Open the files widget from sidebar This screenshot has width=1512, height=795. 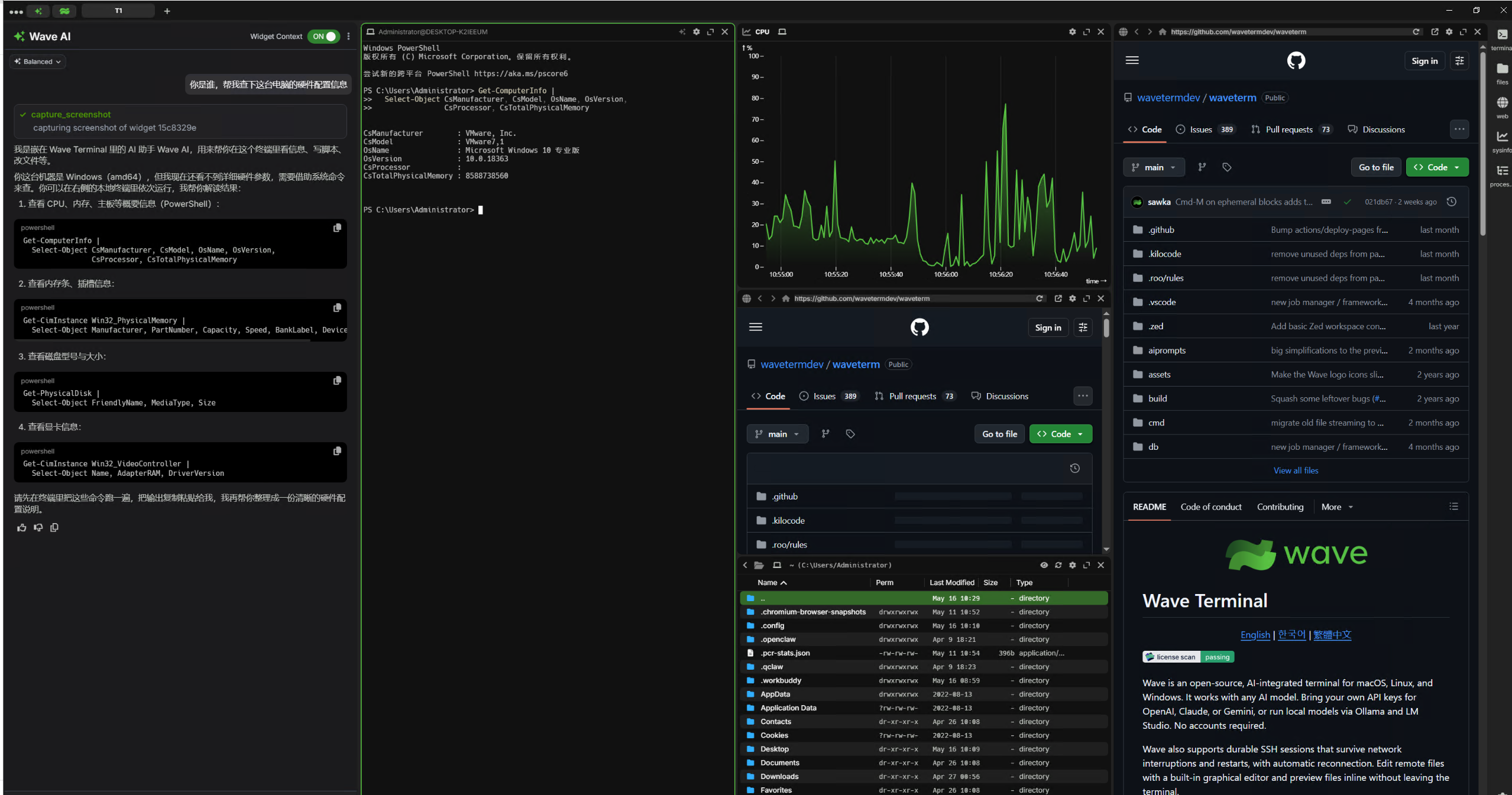1502,73
